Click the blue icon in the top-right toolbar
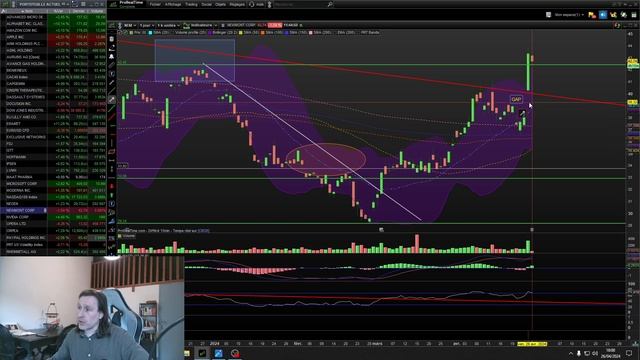640x360 pixels. point(603,15)
